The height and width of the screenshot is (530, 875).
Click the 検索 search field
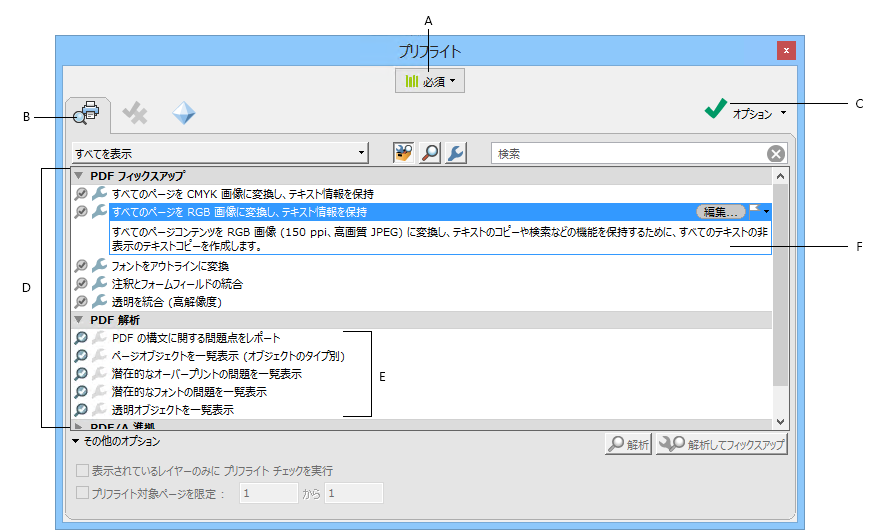tap(629, 153)
